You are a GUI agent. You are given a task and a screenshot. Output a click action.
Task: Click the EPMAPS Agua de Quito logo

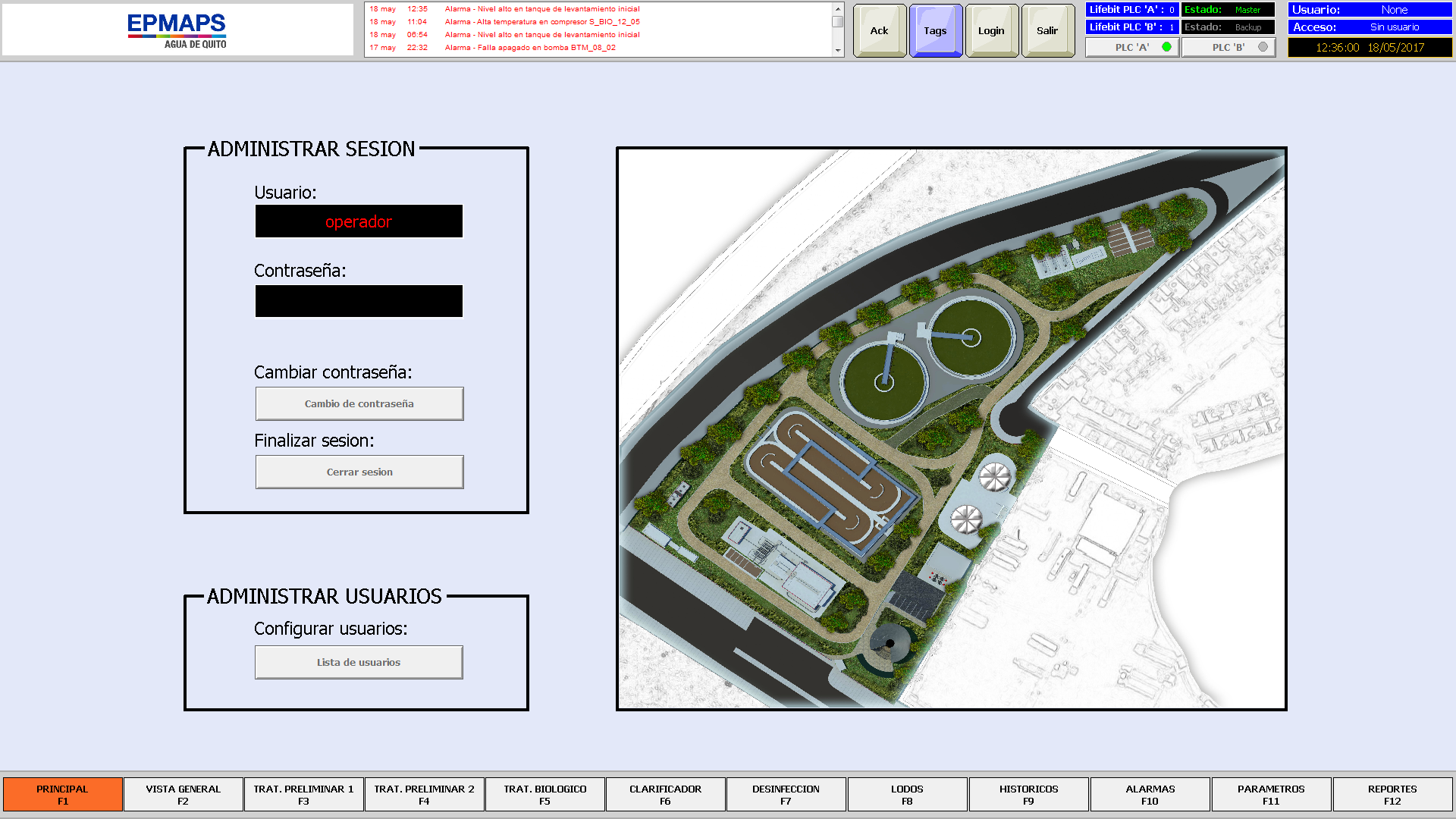click(177, 30)
